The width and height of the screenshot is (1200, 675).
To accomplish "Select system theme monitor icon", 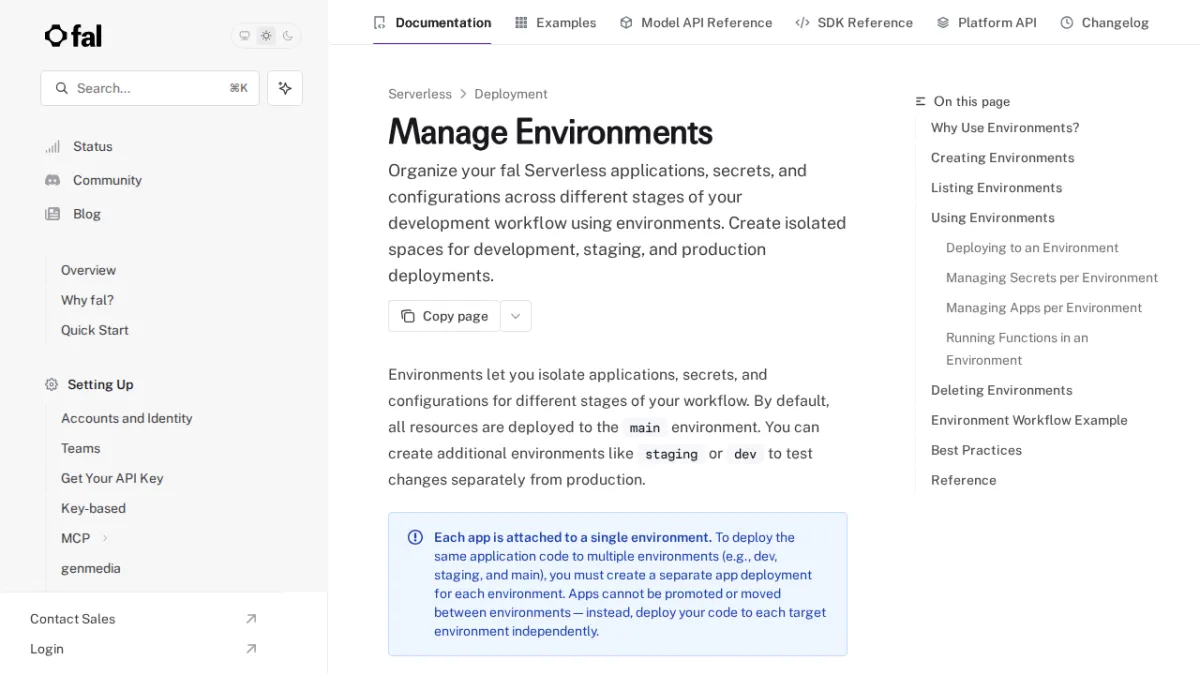I will (244, 36).
